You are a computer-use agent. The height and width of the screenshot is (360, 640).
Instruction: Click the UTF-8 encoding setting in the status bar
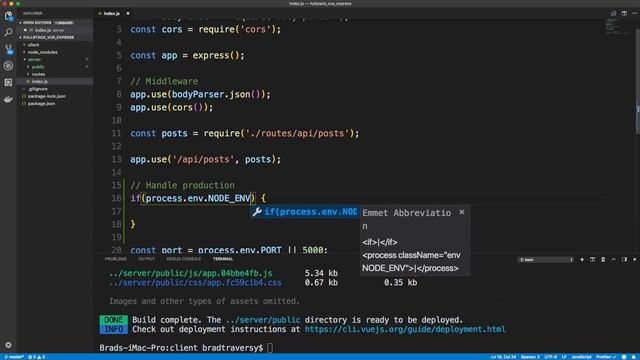point(551,357)
